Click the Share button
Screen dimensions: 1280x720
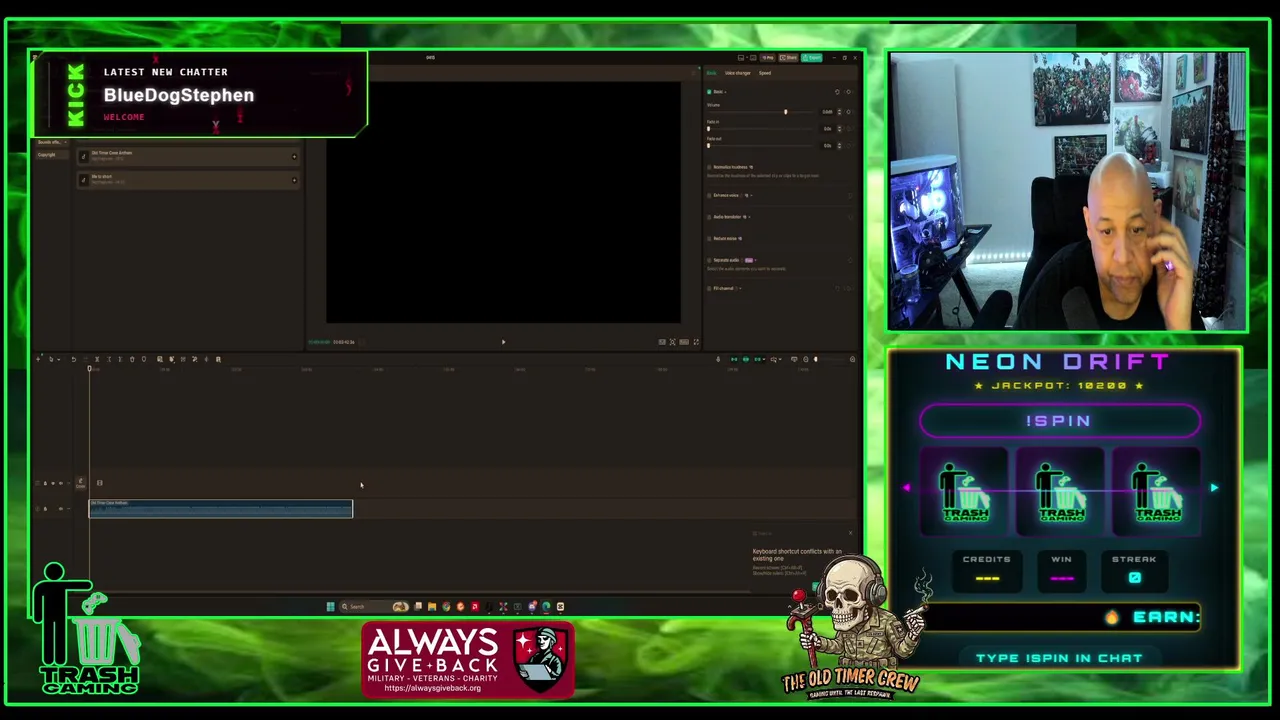click(x=788, y=57)
